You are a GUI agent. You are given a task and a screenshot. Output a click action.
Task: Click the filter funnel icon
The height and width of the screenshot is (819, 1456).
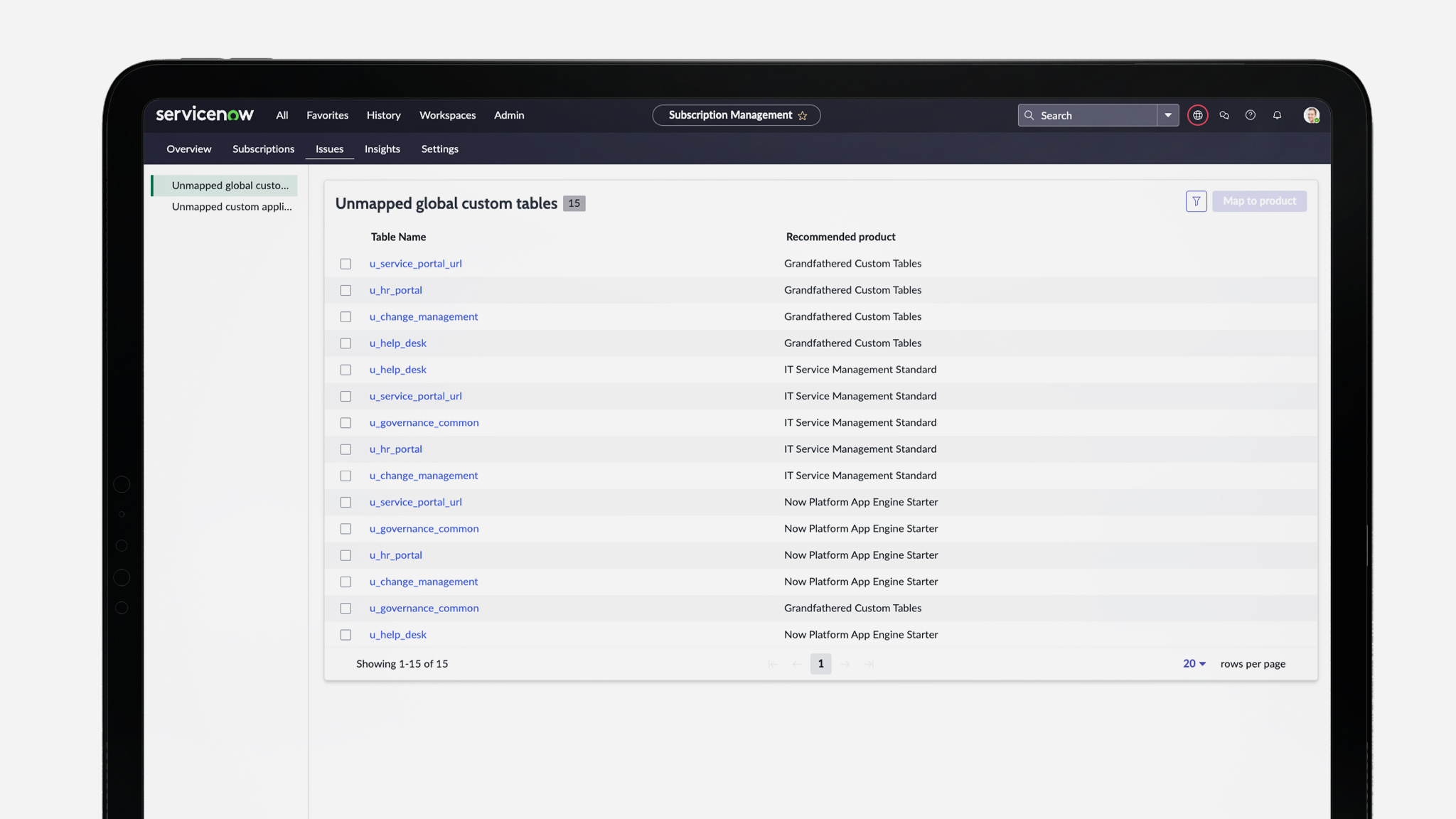pyautogui.click(x=1196, y=201)
